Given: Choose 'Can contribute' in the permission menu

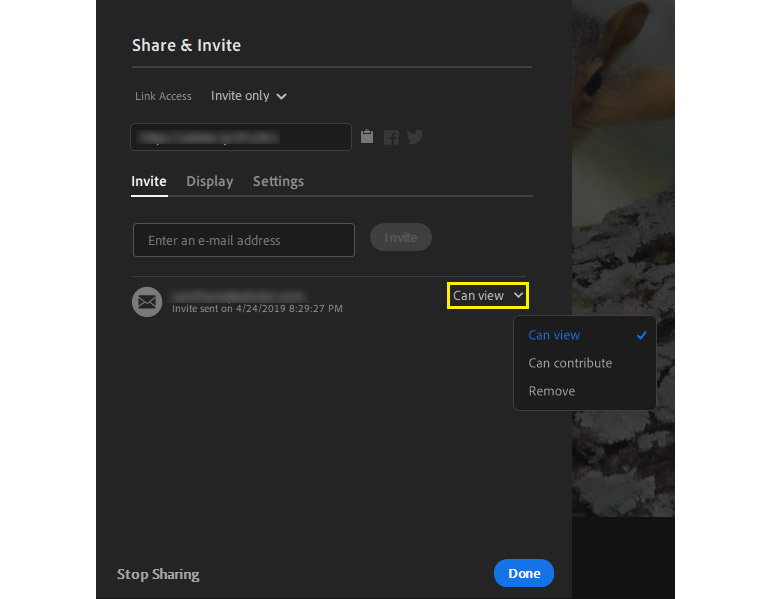Looking at the screenshot, I should (x=570, y=363).
